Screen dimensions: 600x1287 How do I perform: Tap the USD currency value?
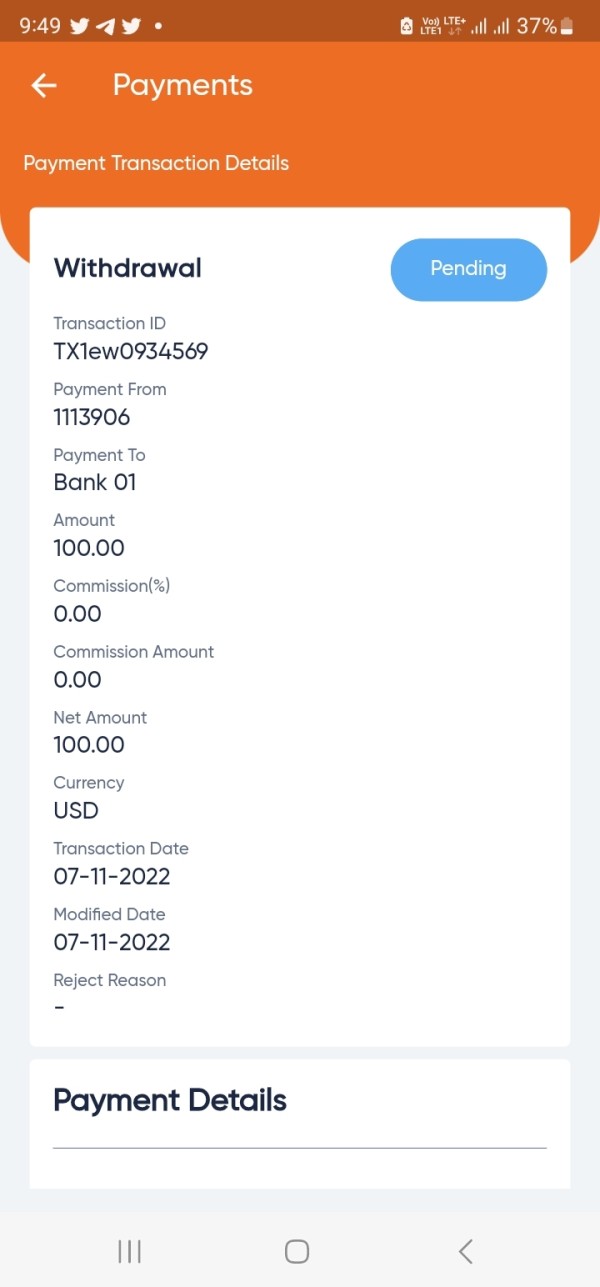tap(76, 811)
